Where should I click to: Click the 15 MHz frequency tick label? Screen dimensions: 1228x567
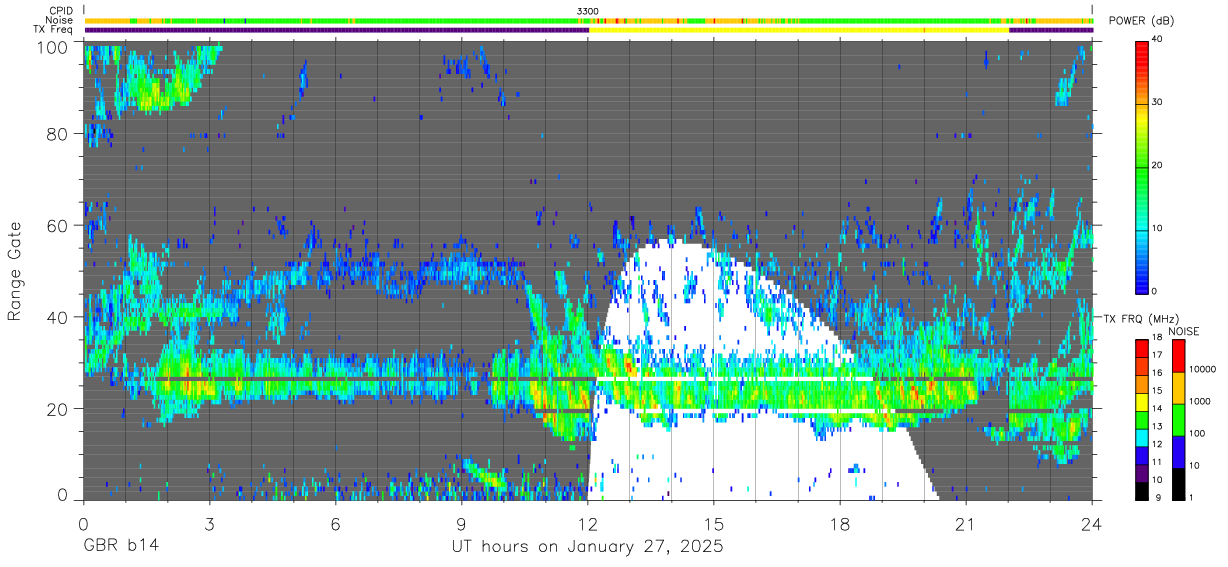point(1159,390)
